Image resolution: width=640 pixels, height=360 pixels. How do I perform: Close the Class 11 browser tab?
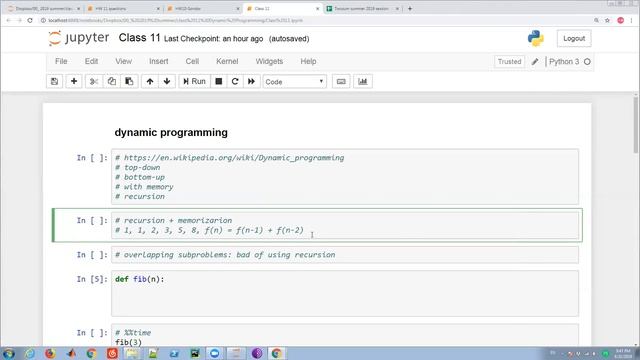tap(318, 9)
